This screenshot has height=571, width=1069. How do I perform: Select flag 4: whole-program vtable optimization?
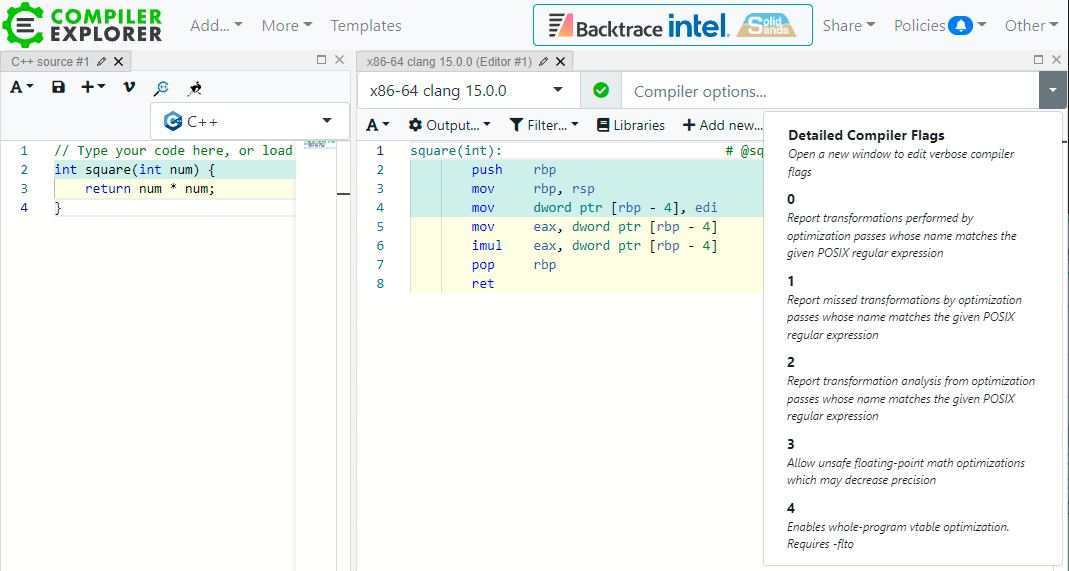[x=912, y=525]
